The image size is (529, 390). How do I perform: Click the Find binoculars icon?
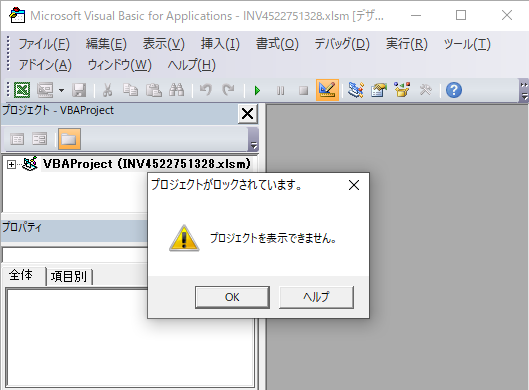click(176, 90)
